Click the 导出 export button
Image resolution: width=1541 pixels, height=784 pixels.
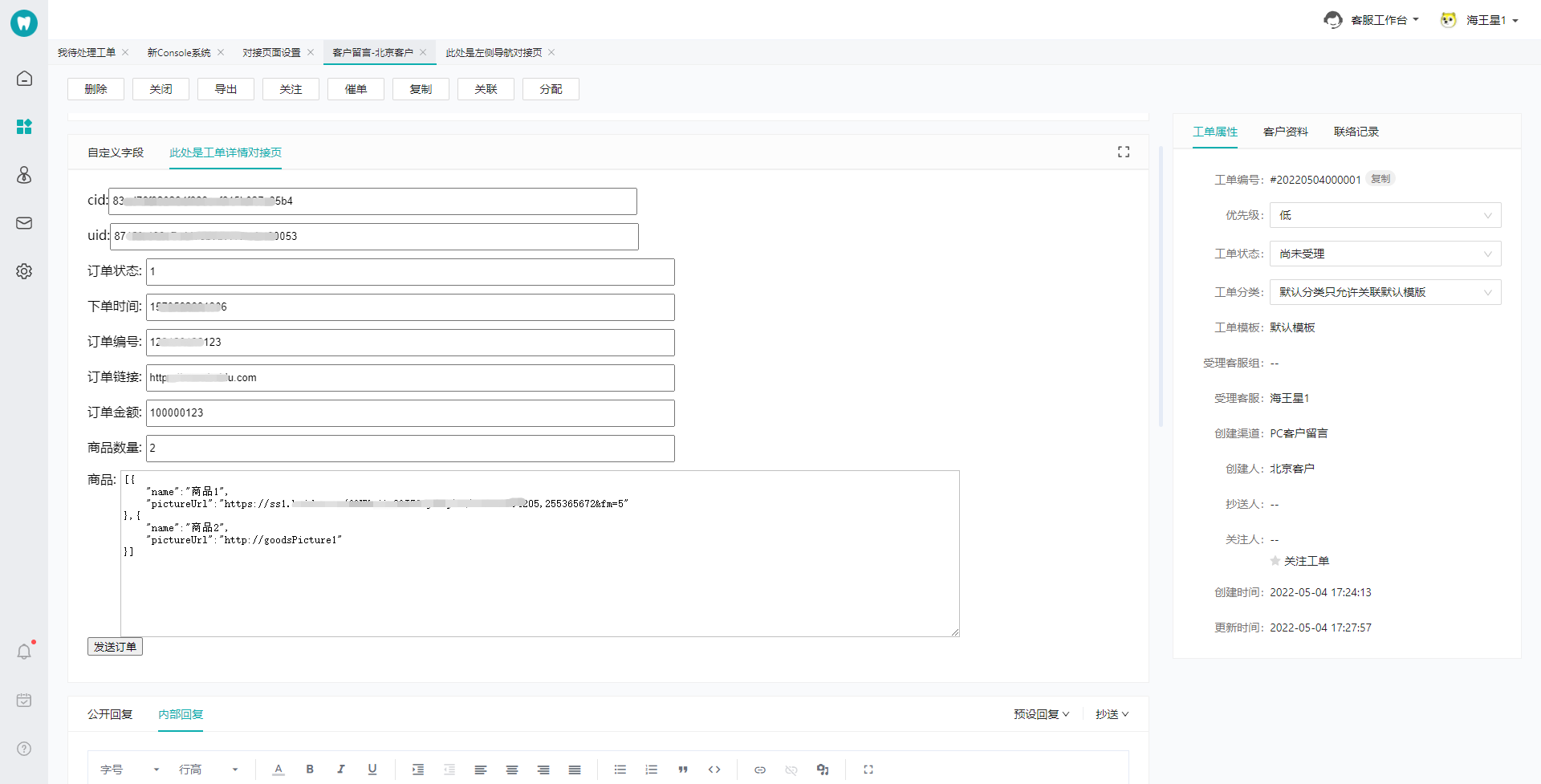click(x=226, y=89)
